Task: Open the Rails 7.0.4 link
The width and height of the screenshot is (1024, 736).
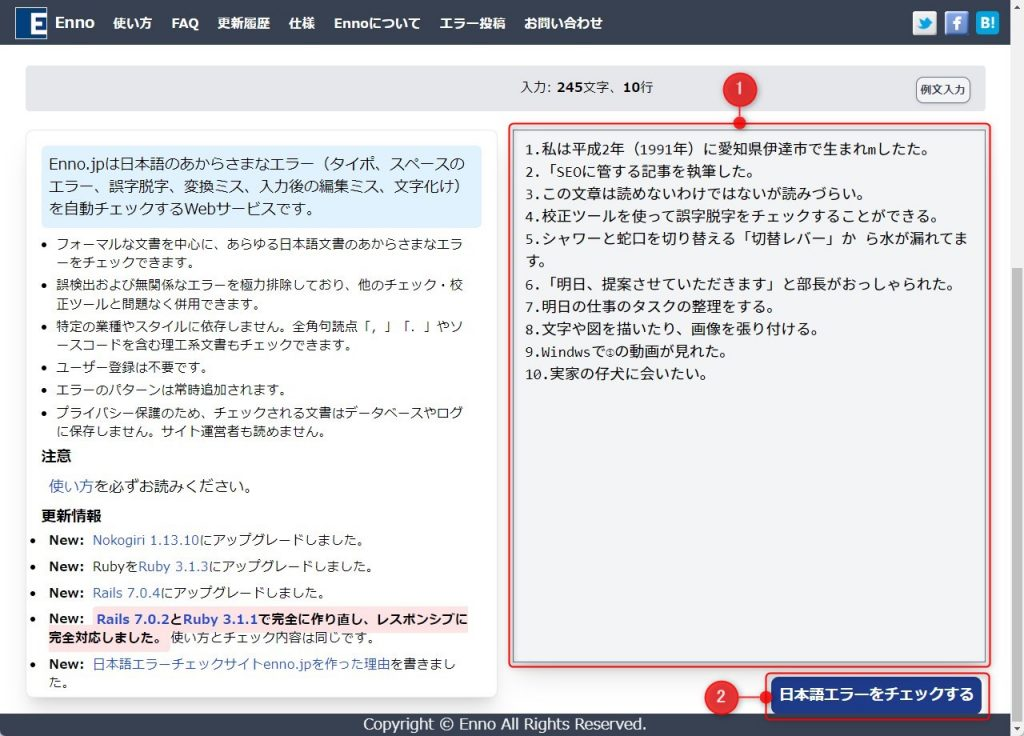Action: point(127,592)
